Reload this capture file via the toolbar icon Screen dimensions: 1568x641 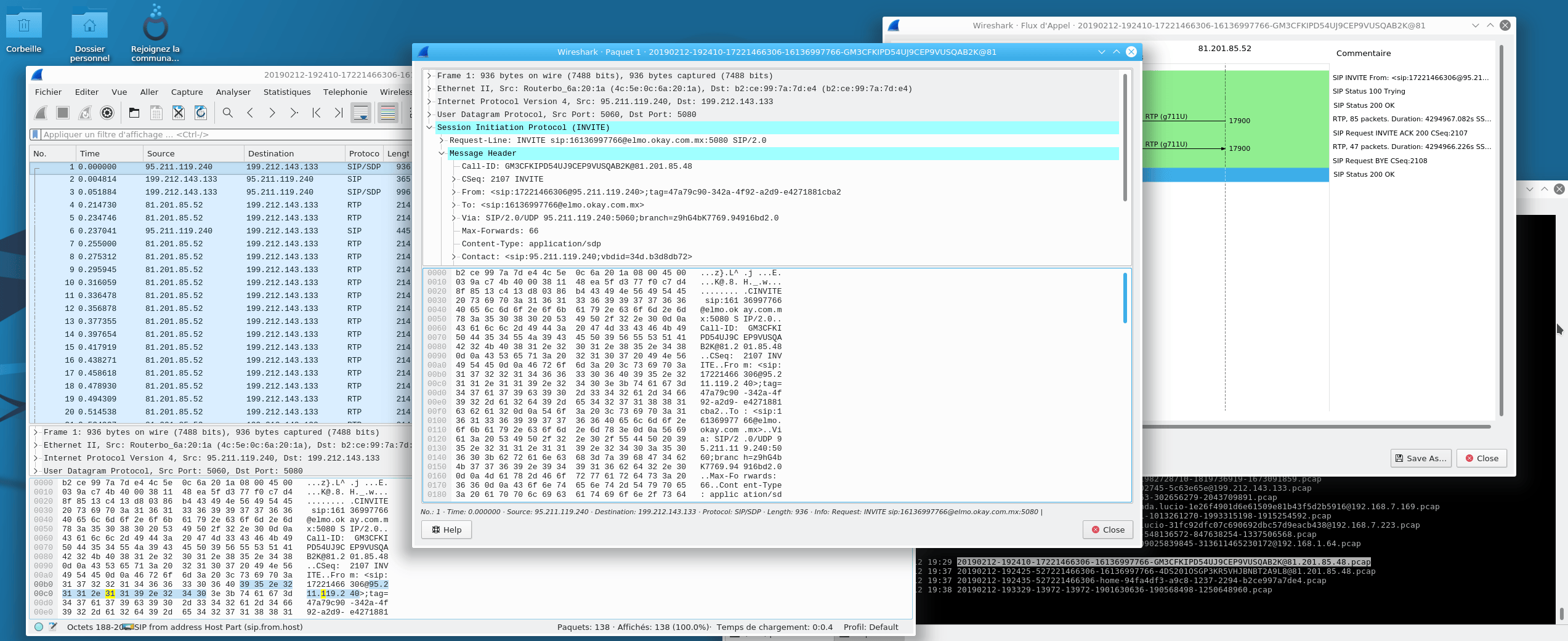pos(201,113)
